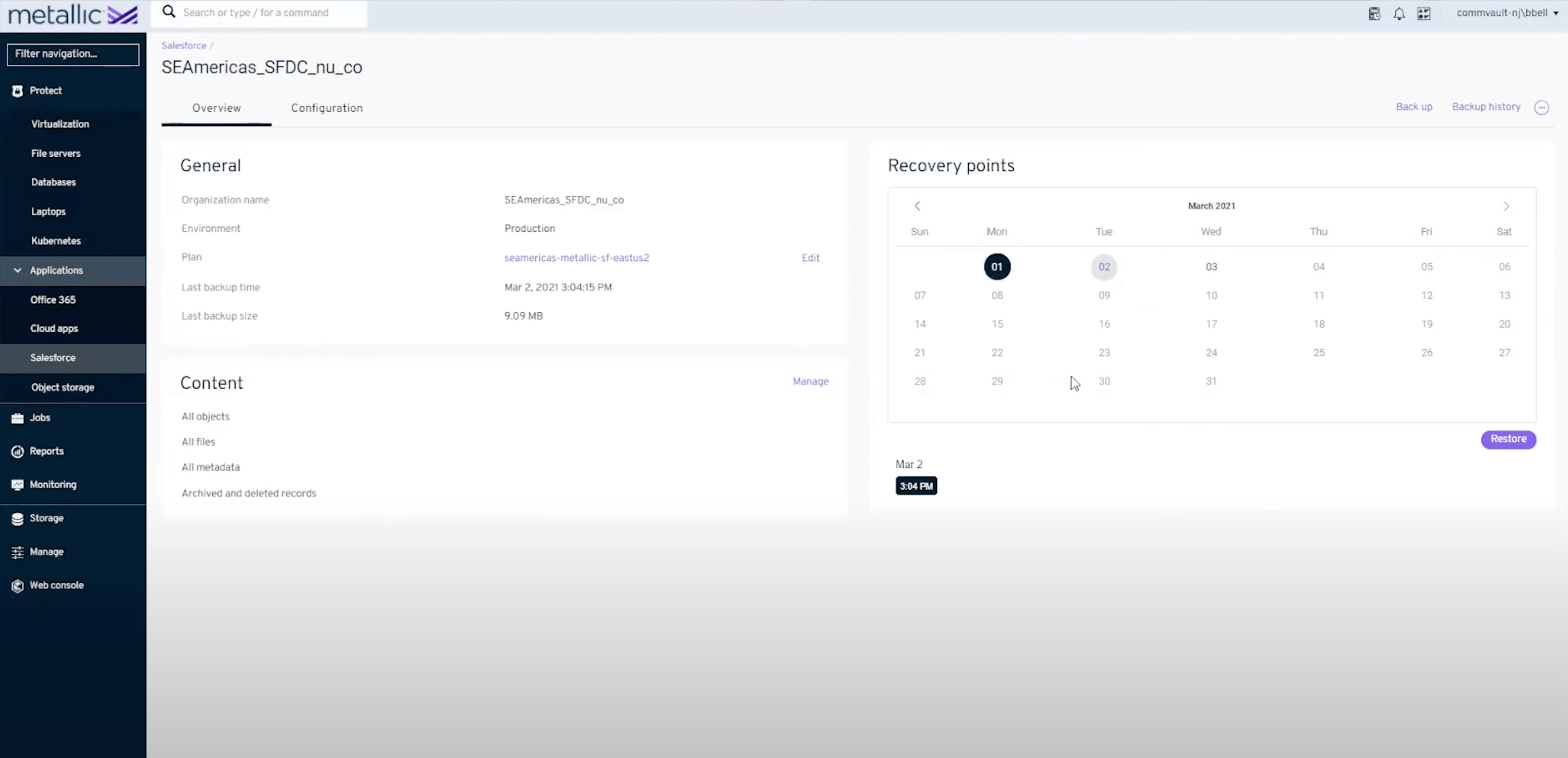Click the Manage sliders icon

tap(17, 552)
